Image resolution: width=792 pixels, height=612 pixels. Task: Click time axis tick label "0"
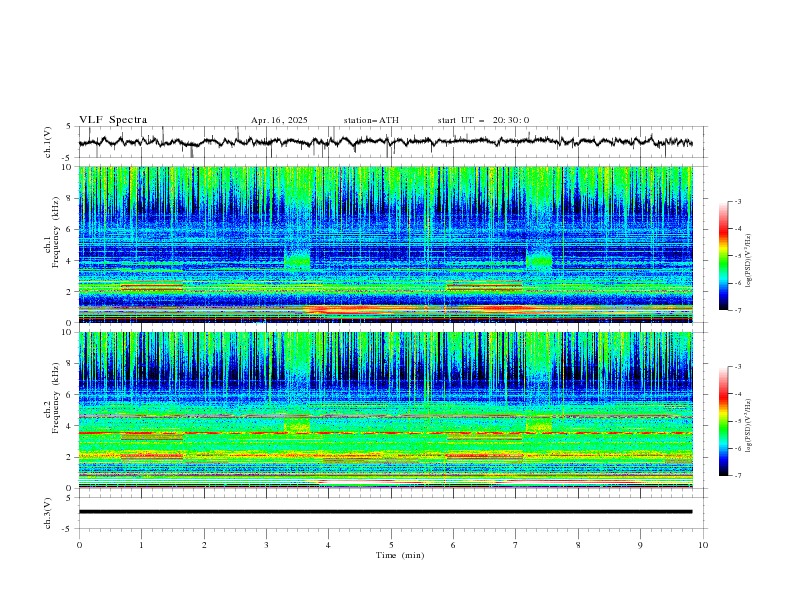(79, 545)
